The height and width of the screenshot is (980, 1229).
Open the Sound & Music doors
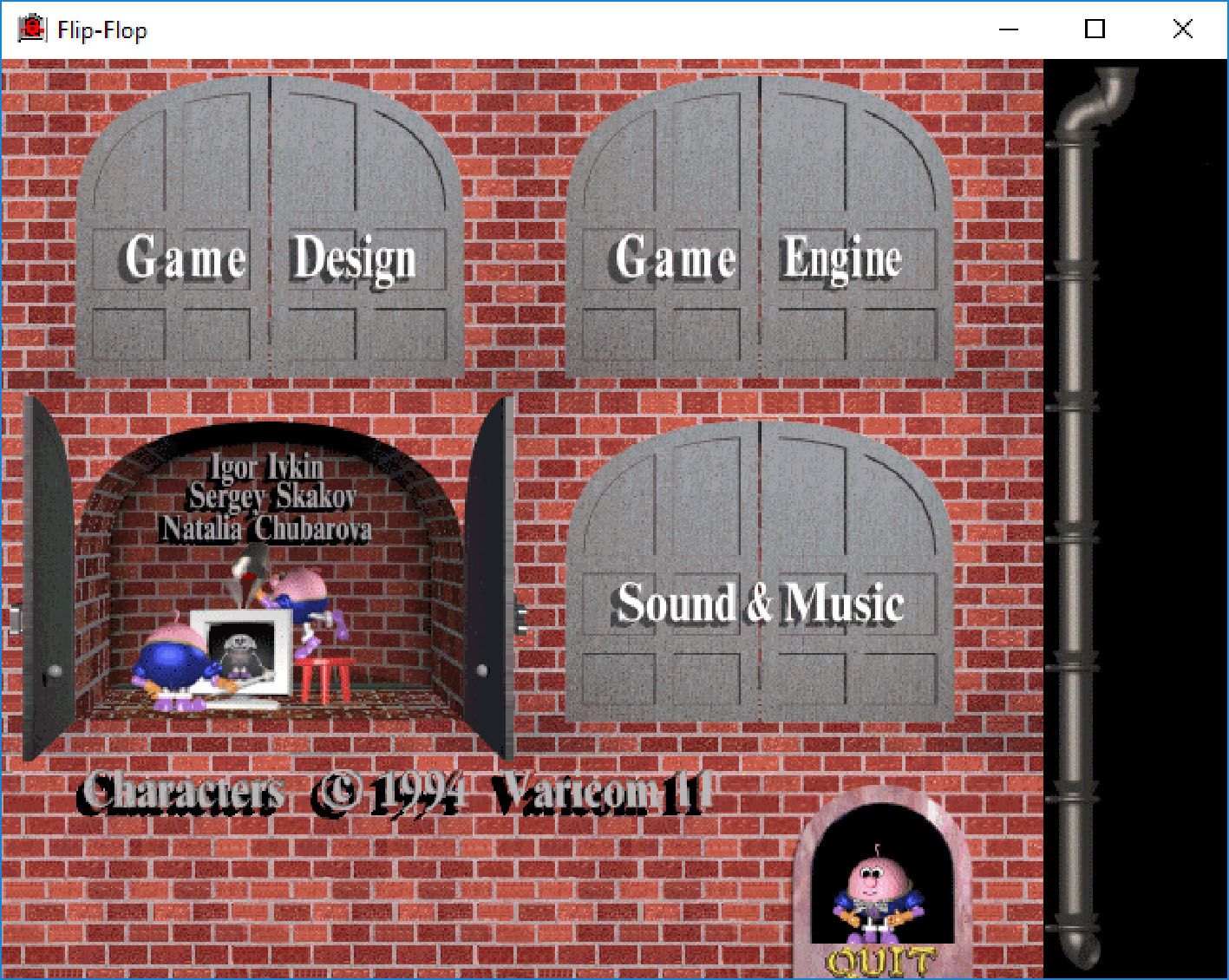[x=760, y=572]
